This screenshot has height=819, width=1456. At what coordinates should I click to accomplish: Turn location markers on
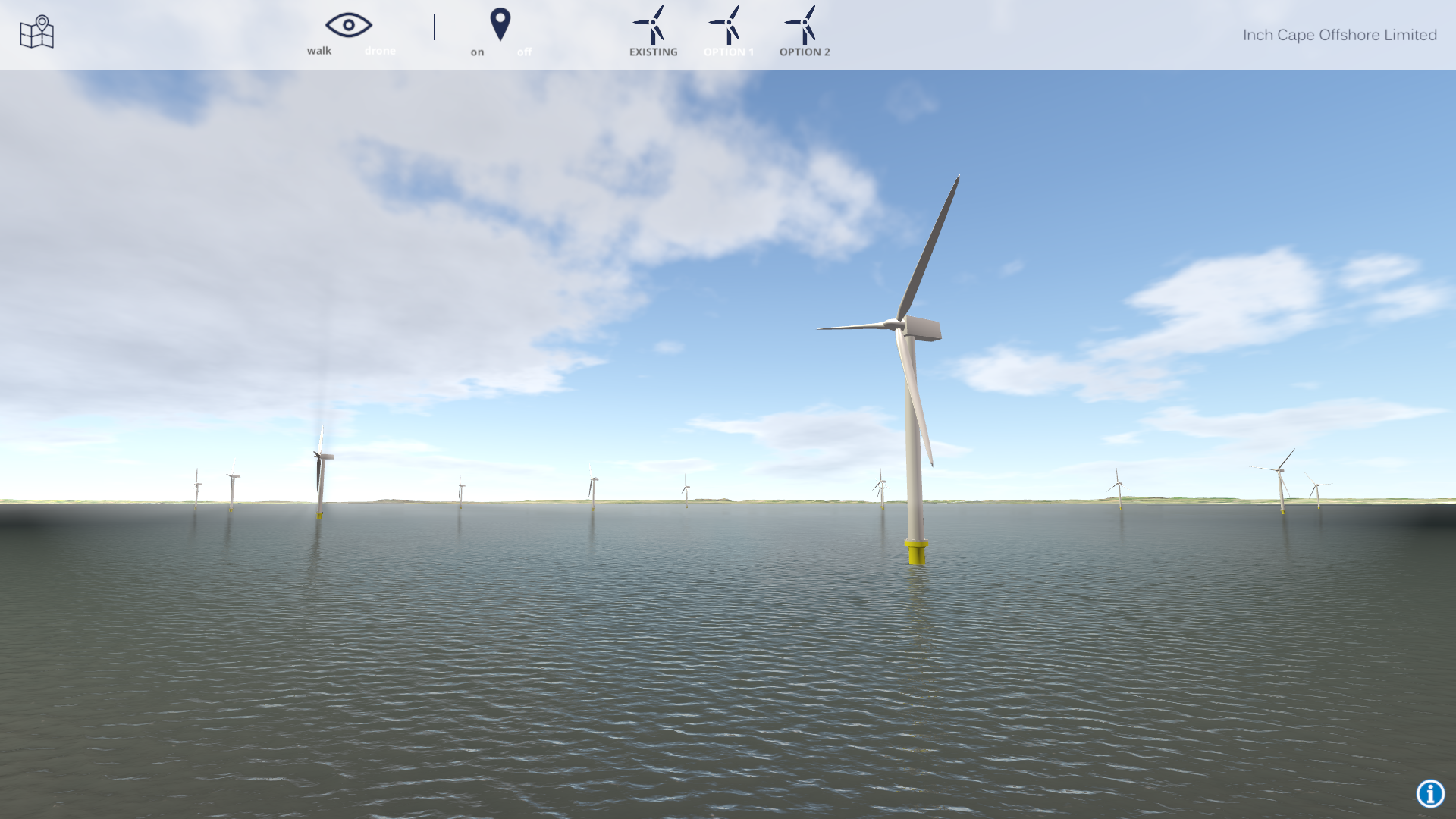pyautogui.click(x=477, y=52)
